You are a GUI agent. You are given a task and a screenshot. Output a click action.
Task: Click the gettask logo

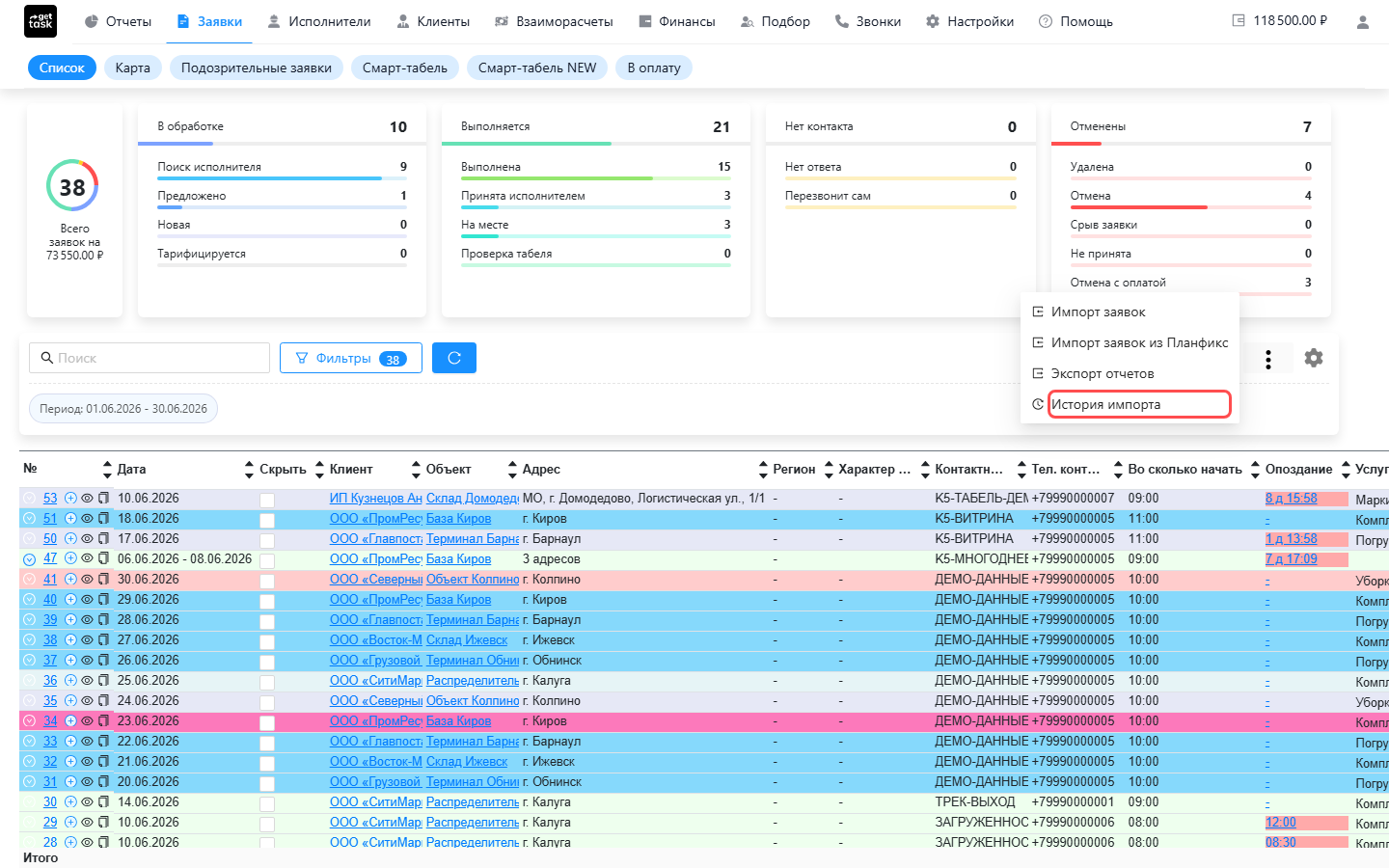(41, 21)
